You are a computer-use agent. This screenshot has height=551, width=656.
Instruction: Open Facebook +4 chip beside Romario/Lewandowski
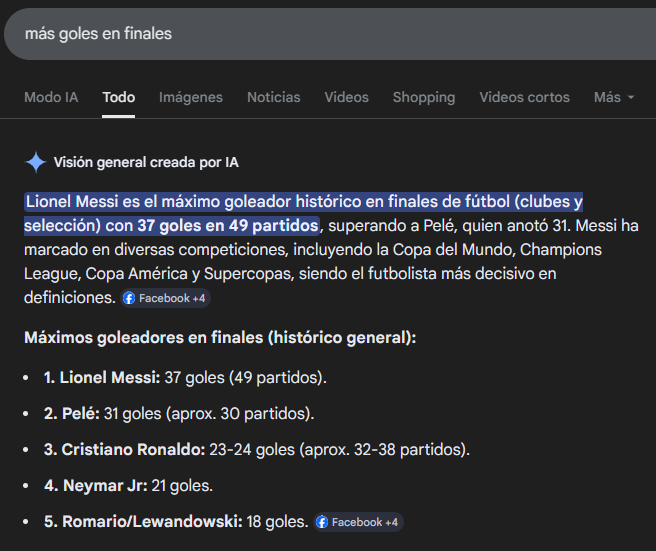point(358,522)
